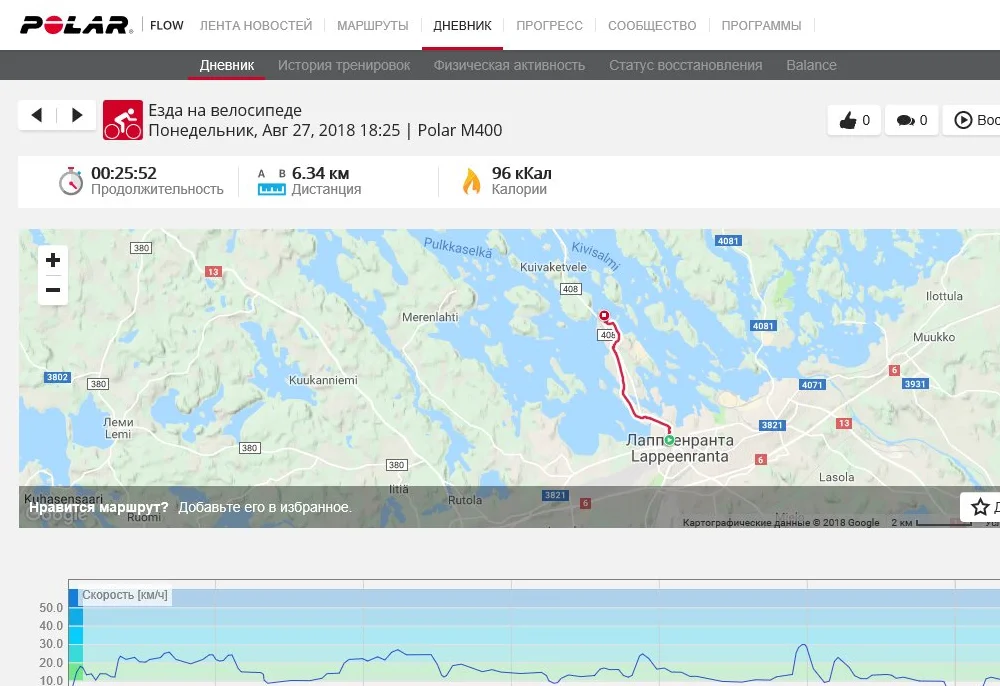Click the red route end marker
Image resolution: width=1000 pixels, height=686 pixels.
604,316
